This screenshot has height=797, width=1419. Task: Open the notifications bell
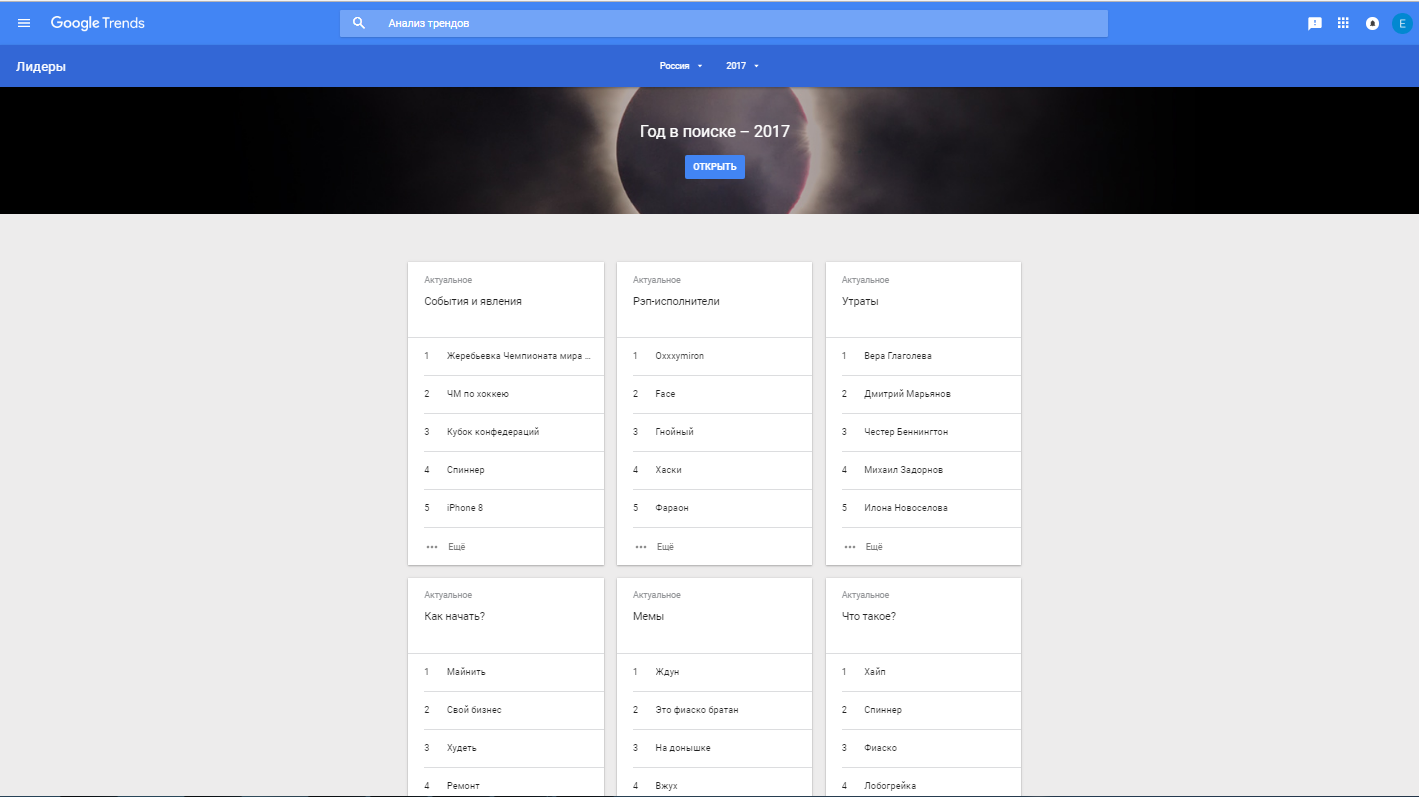(x=1372, y=23)
